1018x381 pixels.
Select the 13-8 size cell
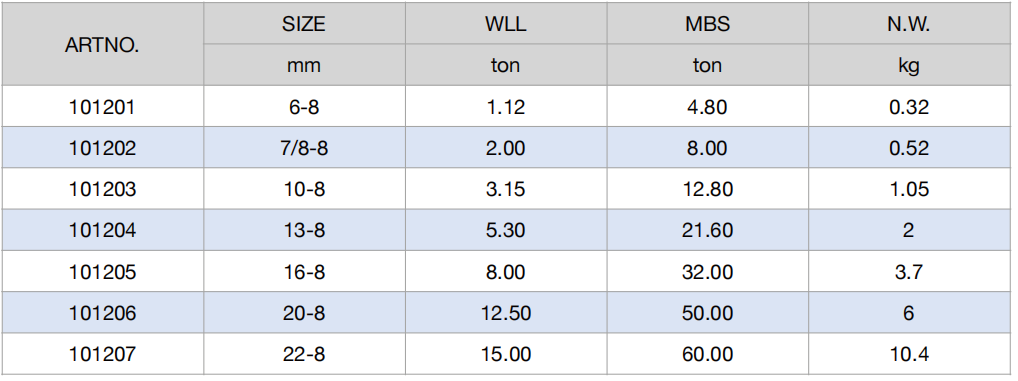pyautogui.click(x=304, y=230)
